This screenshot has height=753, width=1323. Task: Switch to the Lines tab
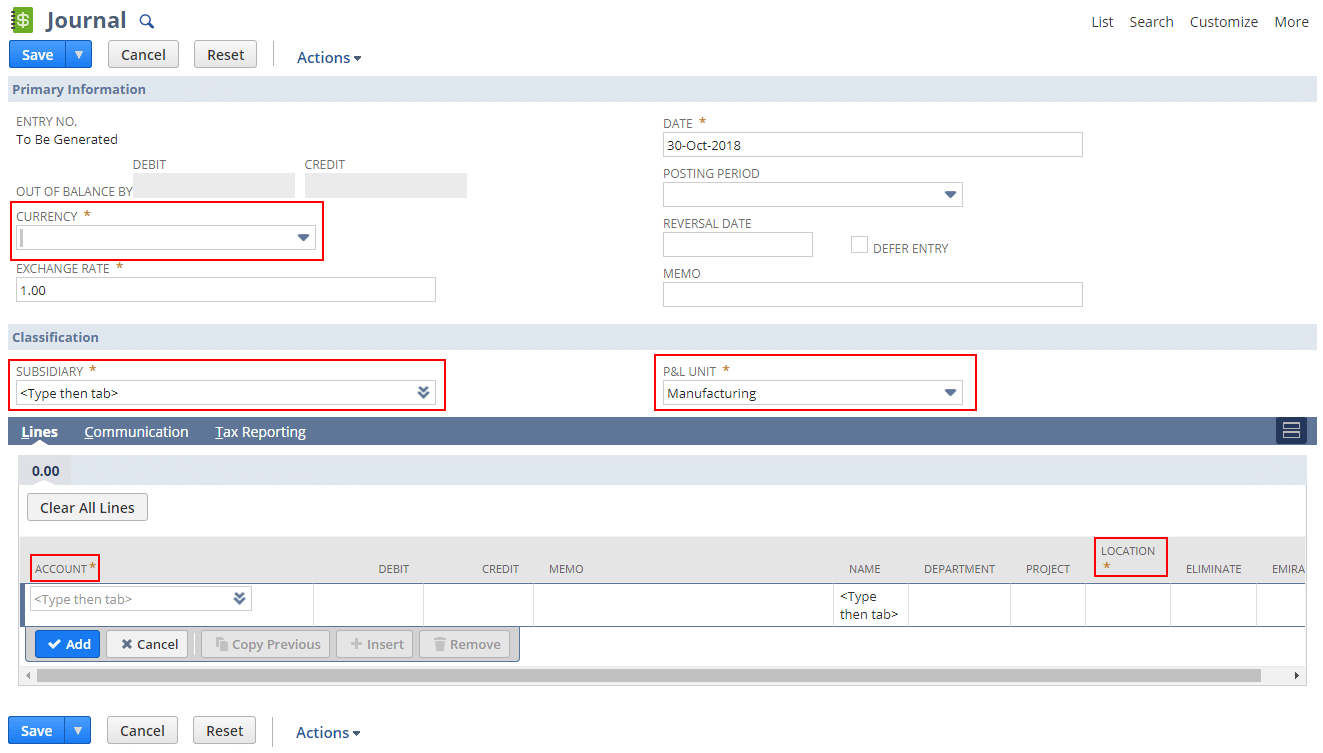click(x=40, y=432)
